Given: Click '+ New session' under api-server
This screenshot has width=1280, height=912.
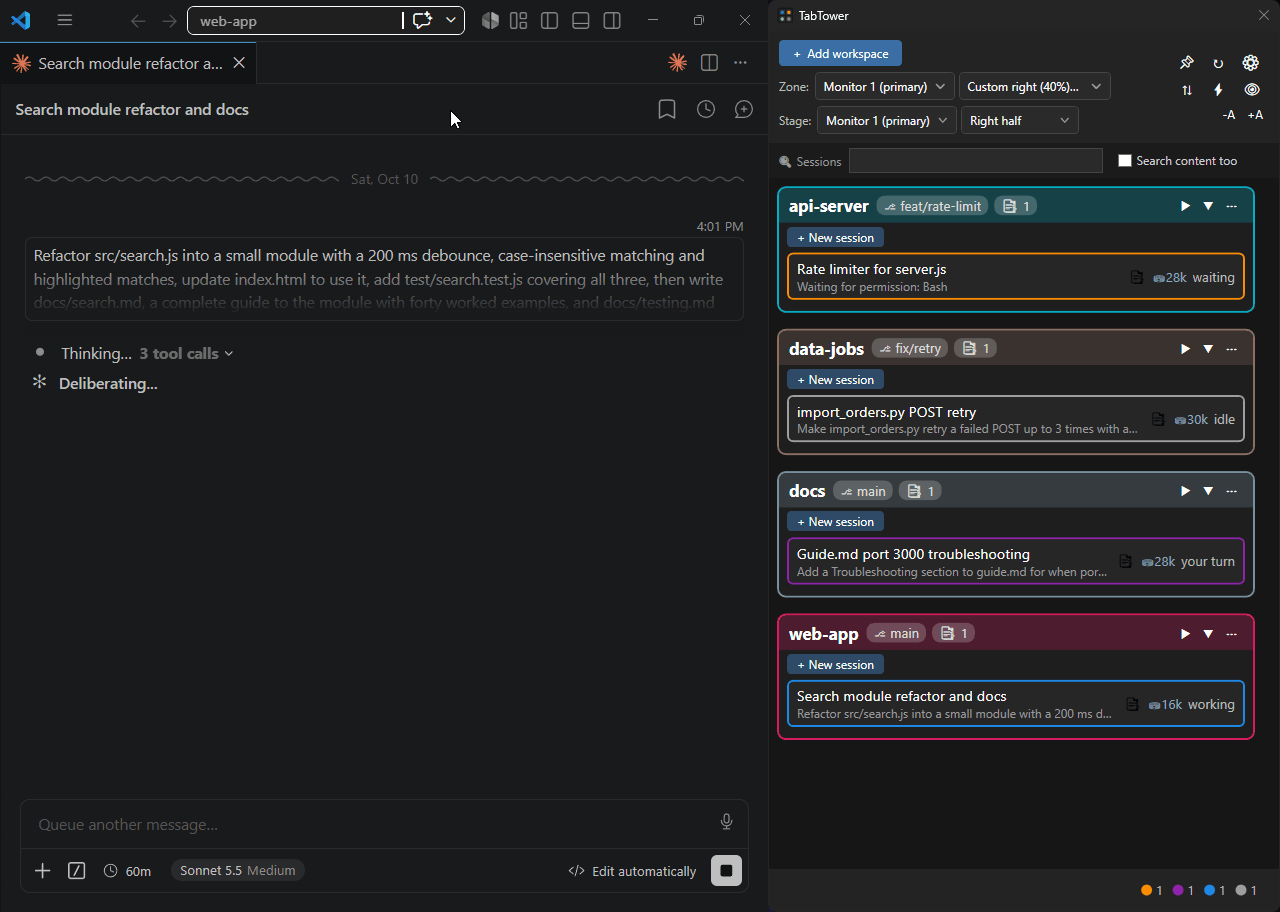Looking at the screenshot, I should coord(835,238).
